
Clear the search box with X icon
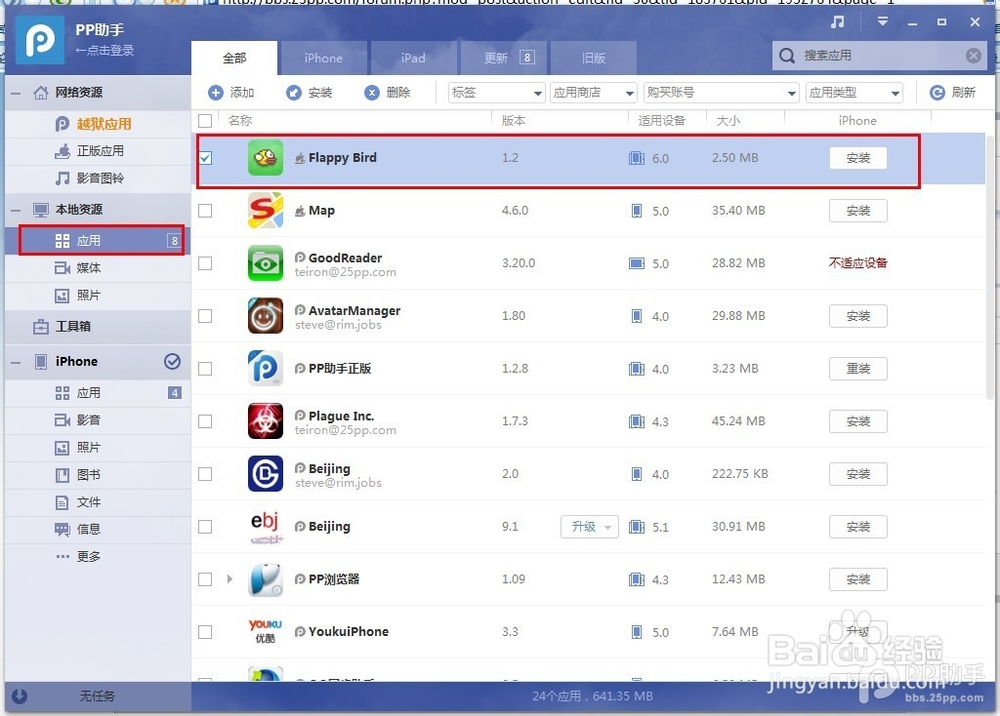pyautogui.click(x=973, y=55)
